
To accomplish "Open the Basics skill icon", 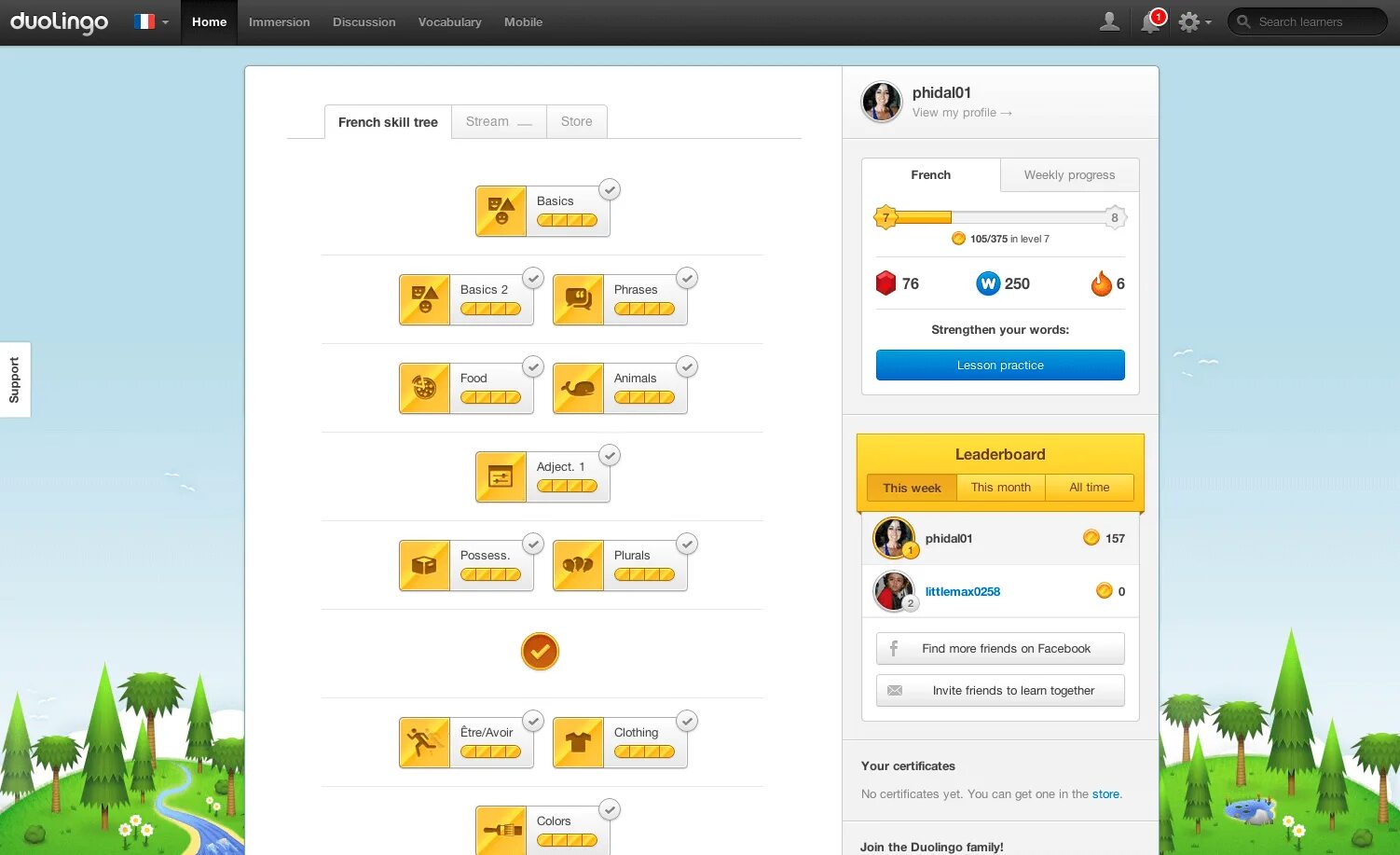I will (x=501, y=211).
